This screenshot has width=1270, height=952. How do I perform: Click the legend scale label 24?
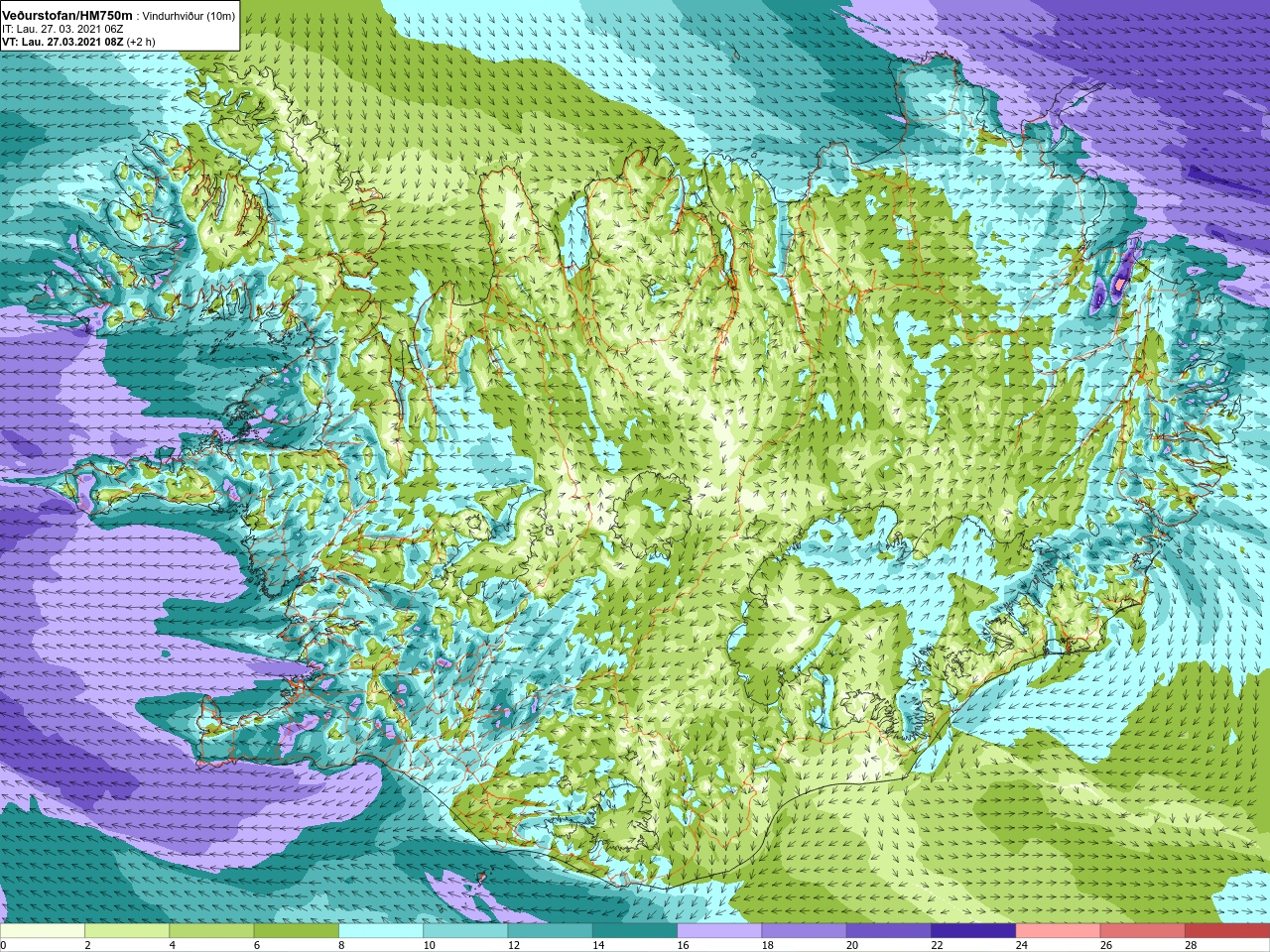[x=1021, y=945]
